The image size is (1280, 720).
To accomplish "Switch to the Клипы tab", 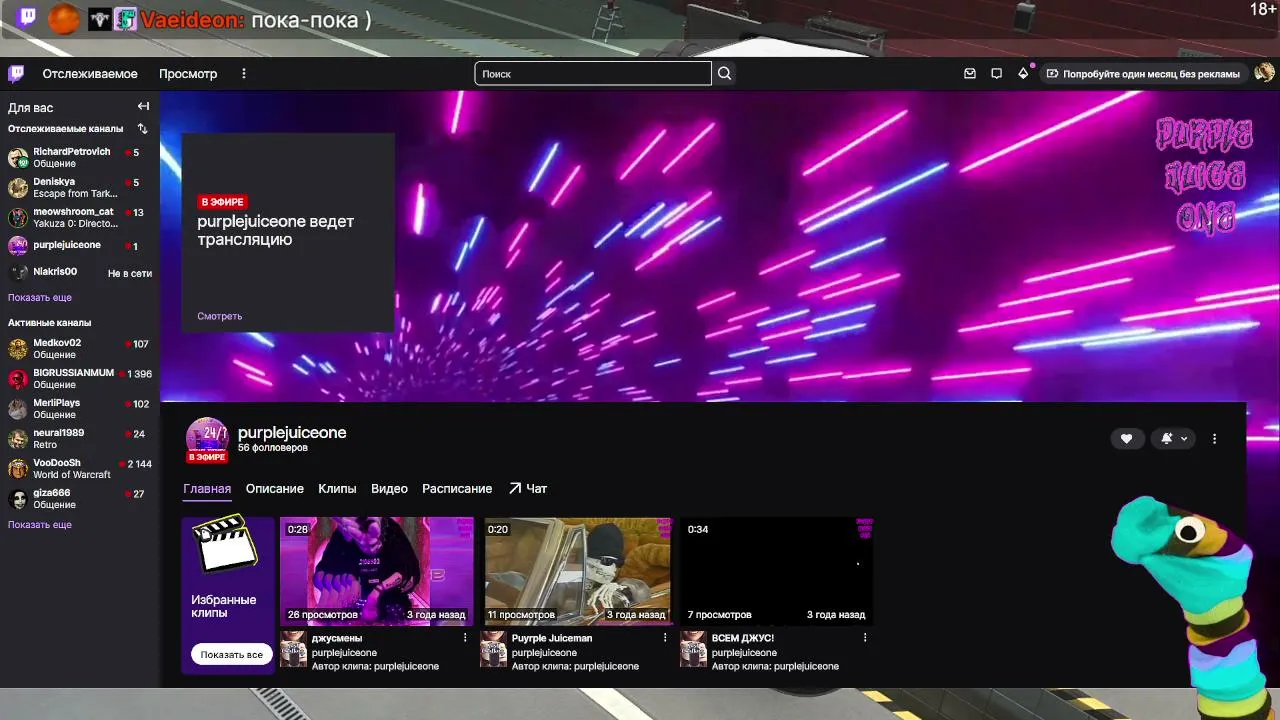I will click(x=337, y=489).
